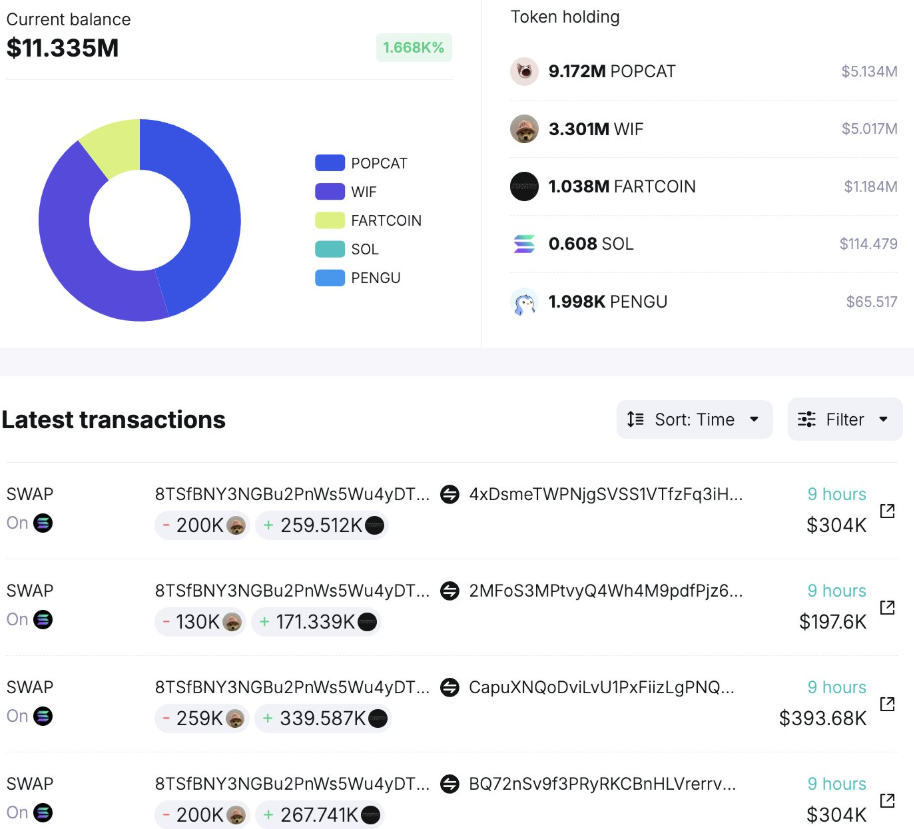Click the PENGU penguin token icon

coord(524,302)
